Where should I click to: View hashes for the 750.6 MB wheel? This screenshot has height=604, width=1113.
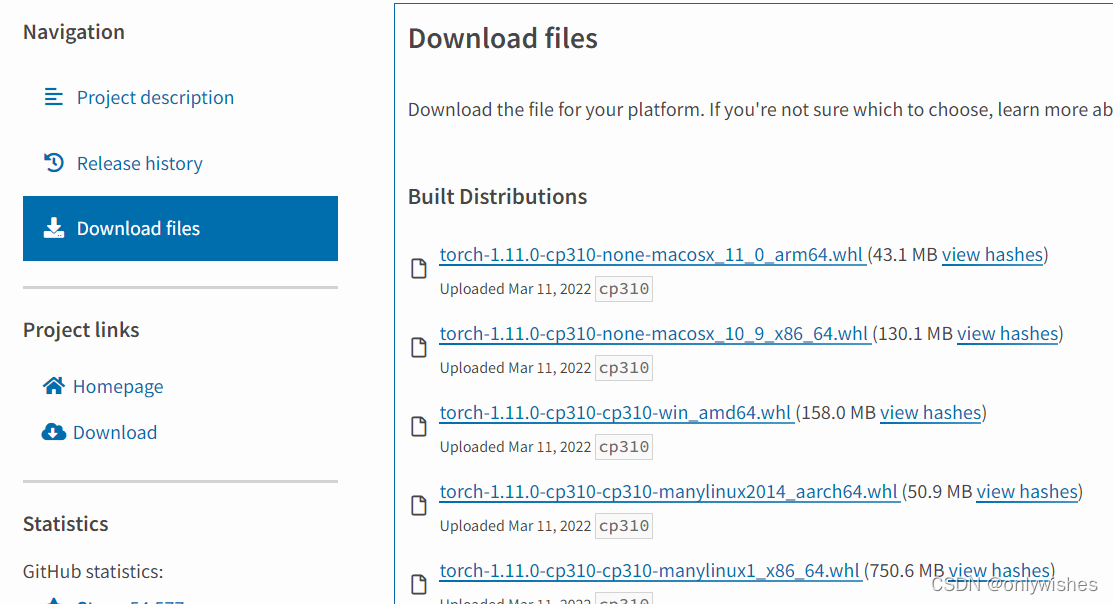click(x=999, y=571)
